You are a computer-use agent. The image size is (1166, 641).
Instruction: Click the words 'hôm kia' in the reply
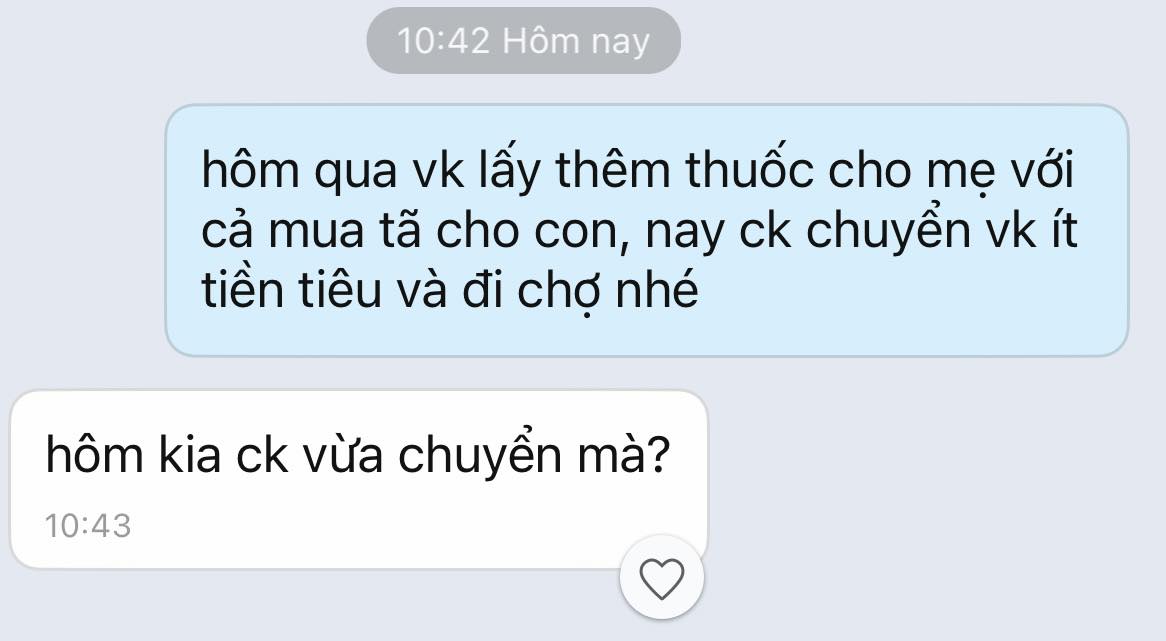point(133,455)
